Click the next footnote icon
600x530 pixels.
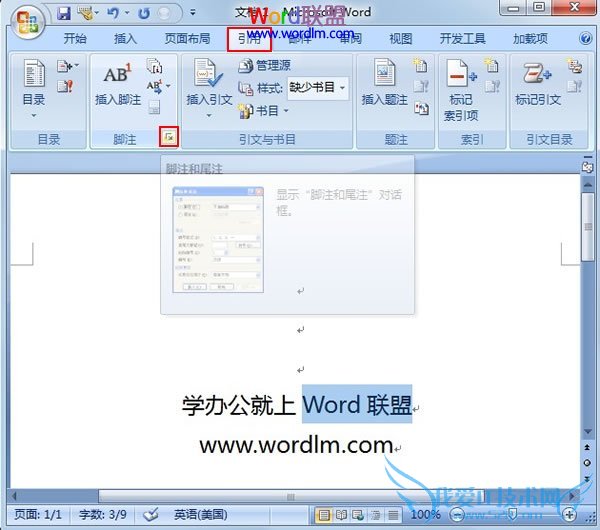pos(154,86)
